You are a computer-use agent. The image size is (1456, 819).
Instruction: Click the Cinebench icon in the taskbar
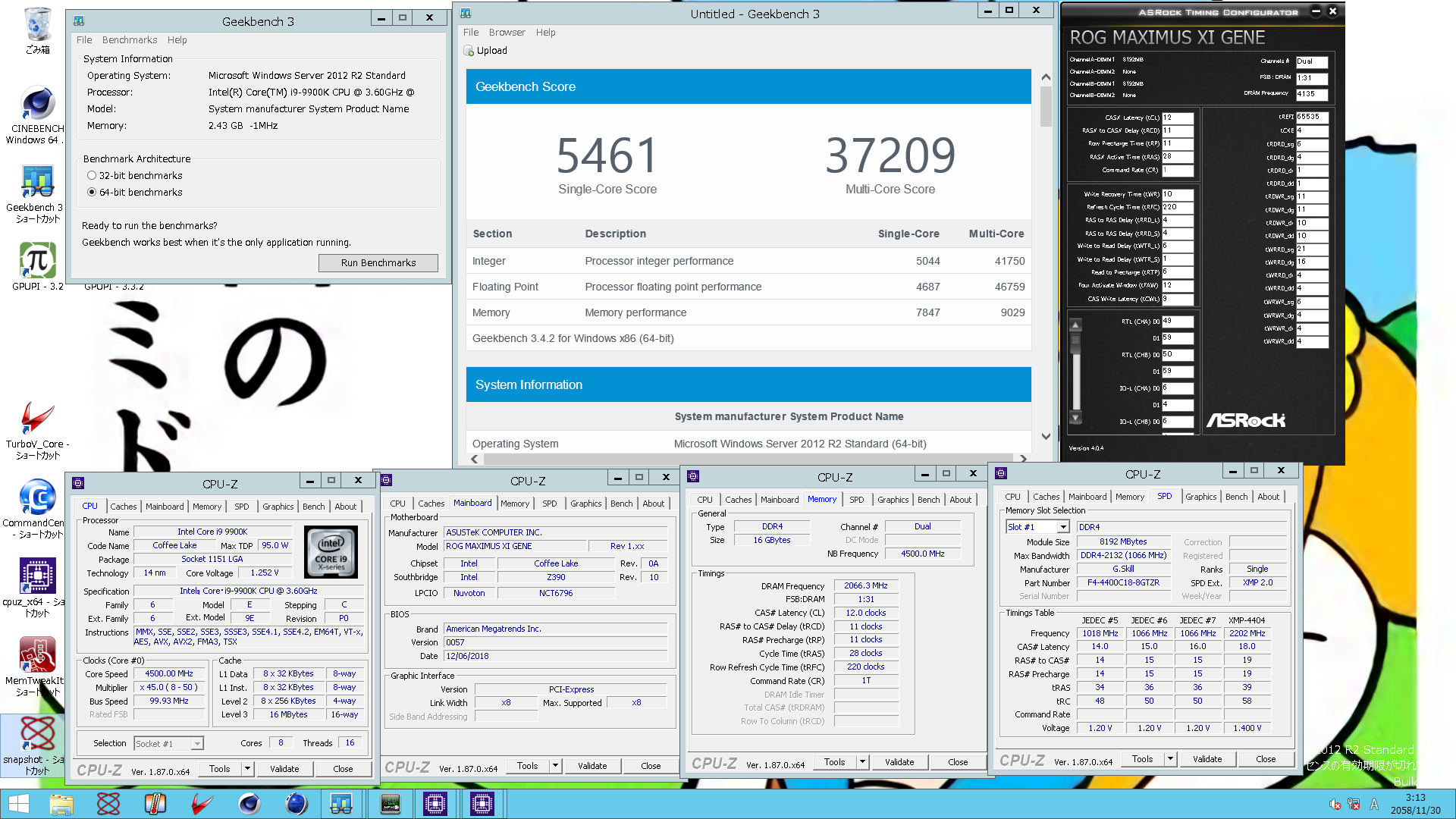tap(249, 804)
